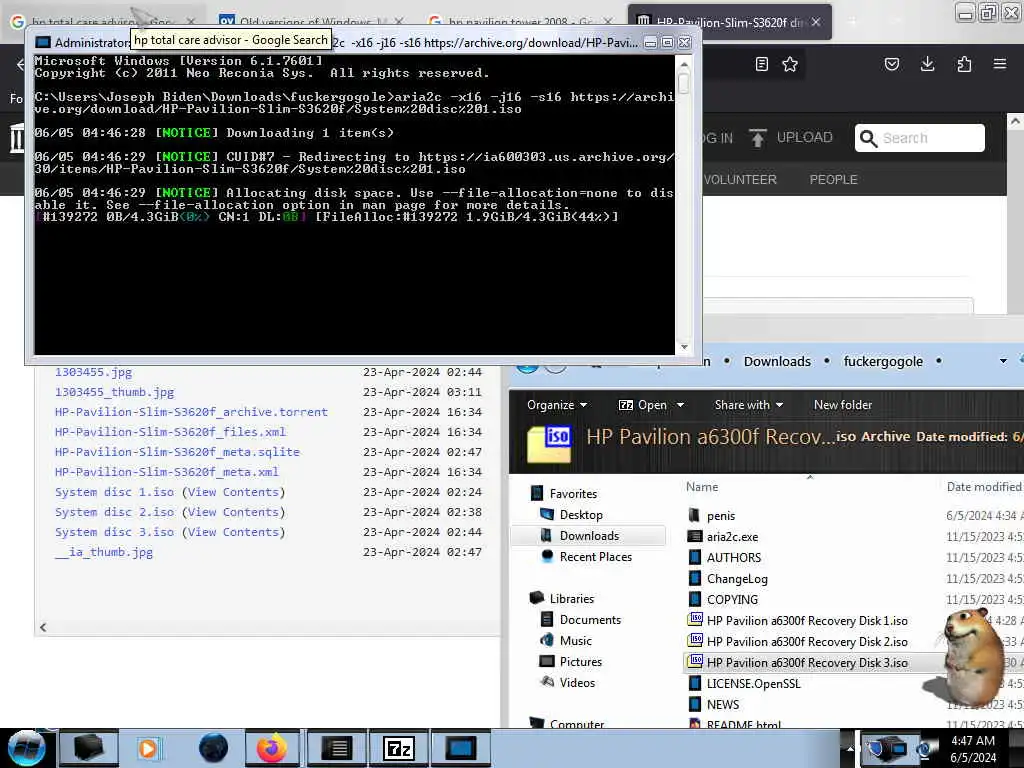Click the left arrow of the page's horizontal scrollbar
The width and height of the screenshot is (1024, 768).
[x=43, y=628]
